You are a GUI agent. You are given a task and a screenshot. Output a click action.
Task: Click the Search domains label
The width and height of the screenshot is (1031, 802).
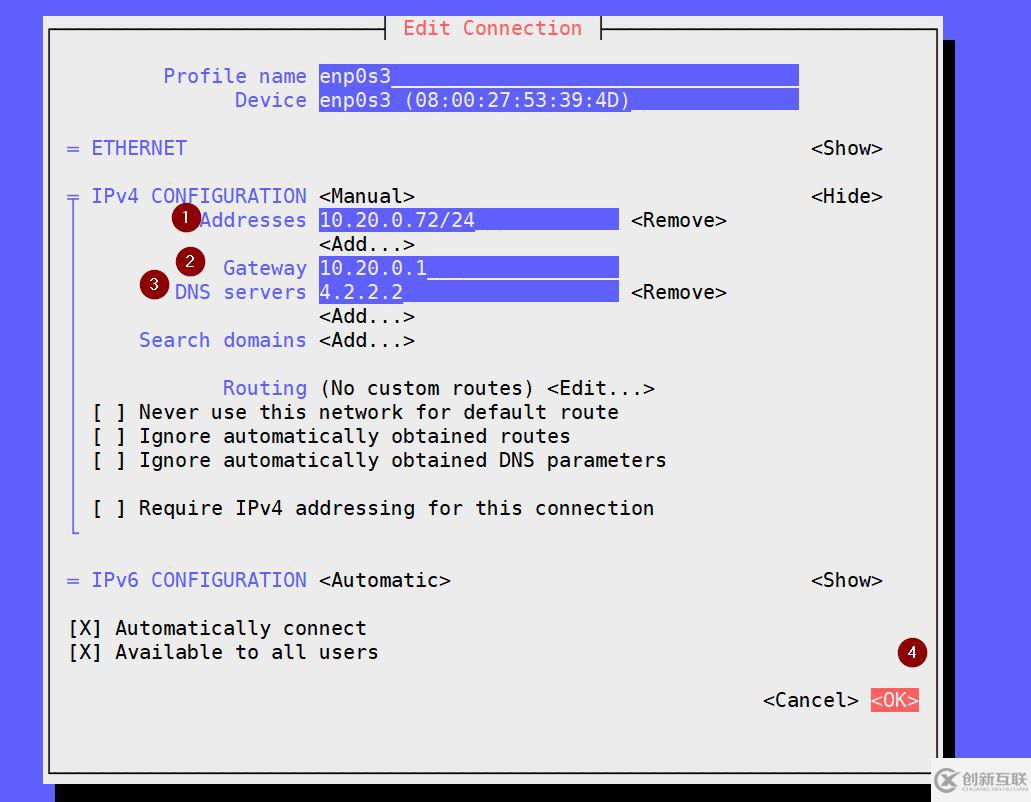(x=222, y=340)
